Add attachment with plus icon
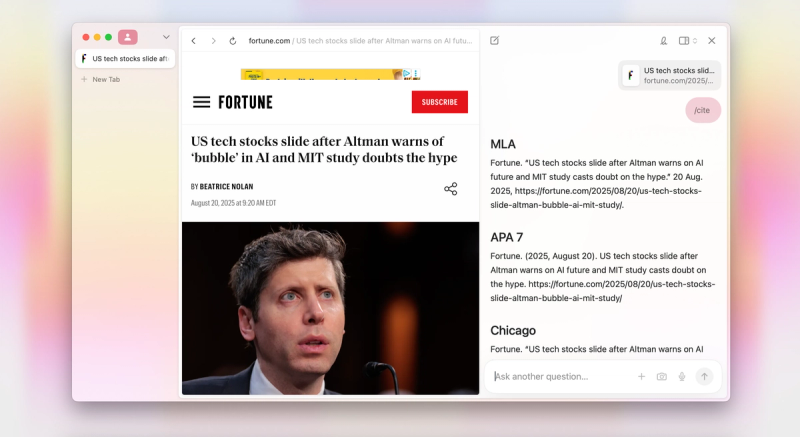This screenshot has width=800, height=437. tap(641, 376)
